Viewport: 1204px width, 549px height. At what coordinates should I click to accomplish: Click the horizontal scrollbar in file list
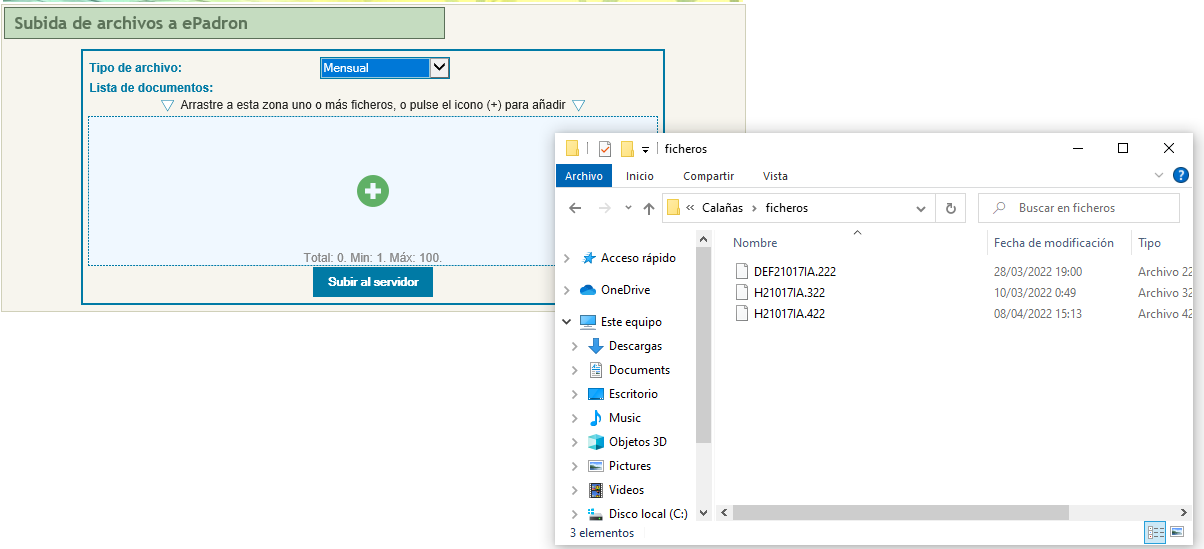(x=900, y=513)
